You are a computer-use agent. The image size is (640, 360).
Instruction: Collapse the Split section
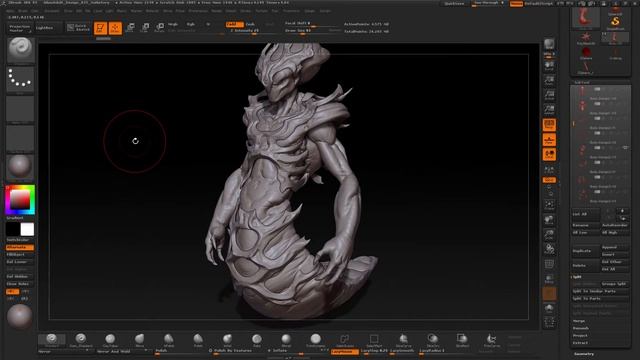(x=577, y=277)
